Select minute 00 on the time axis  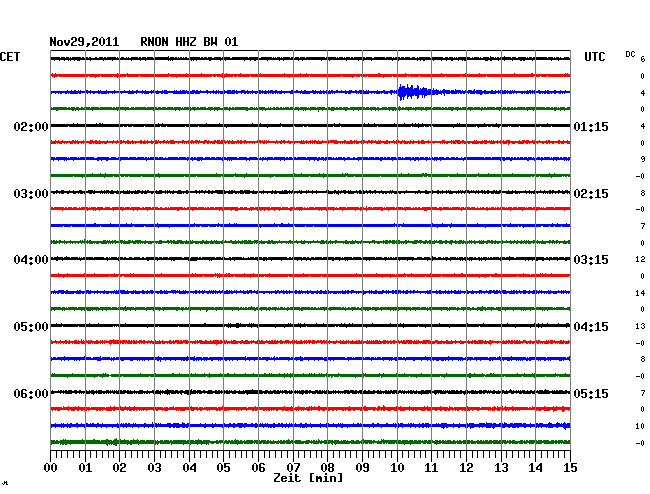click(51, 467)
